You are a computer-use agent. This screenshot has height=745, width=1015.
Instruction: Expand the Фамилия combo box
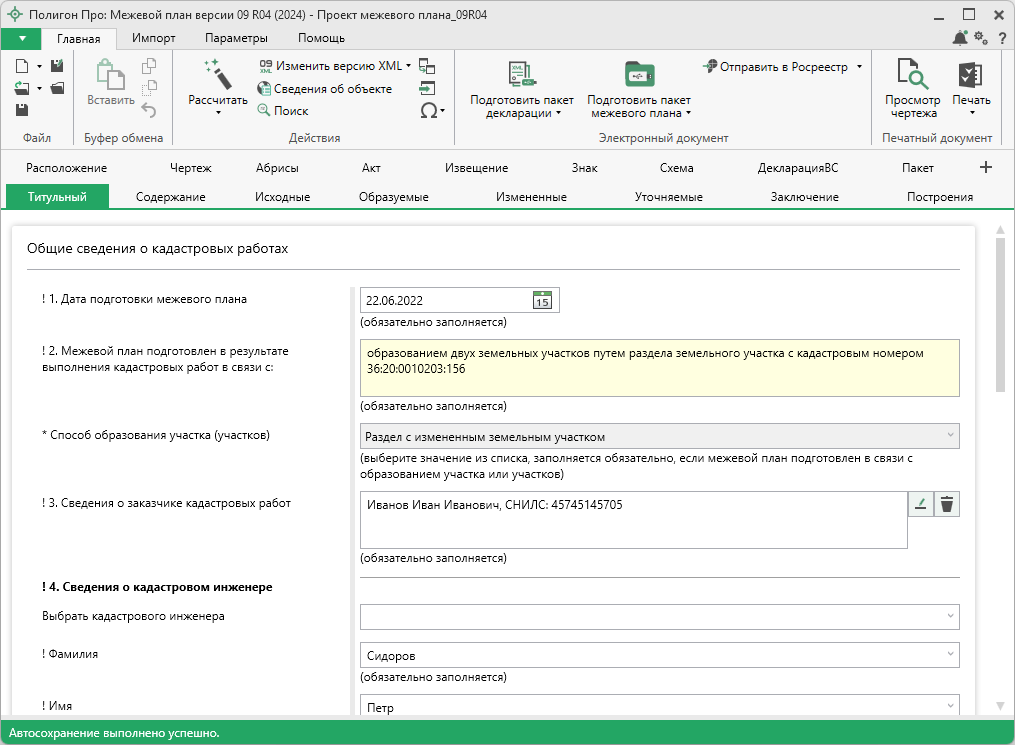click(x=949, y=655)
